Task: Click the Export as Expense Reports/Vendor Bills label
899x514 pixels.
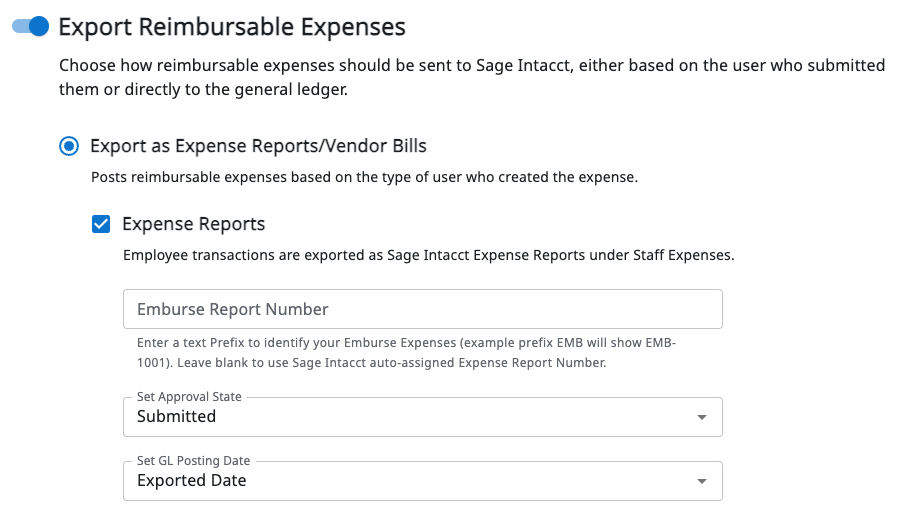Action: point(258,147)
